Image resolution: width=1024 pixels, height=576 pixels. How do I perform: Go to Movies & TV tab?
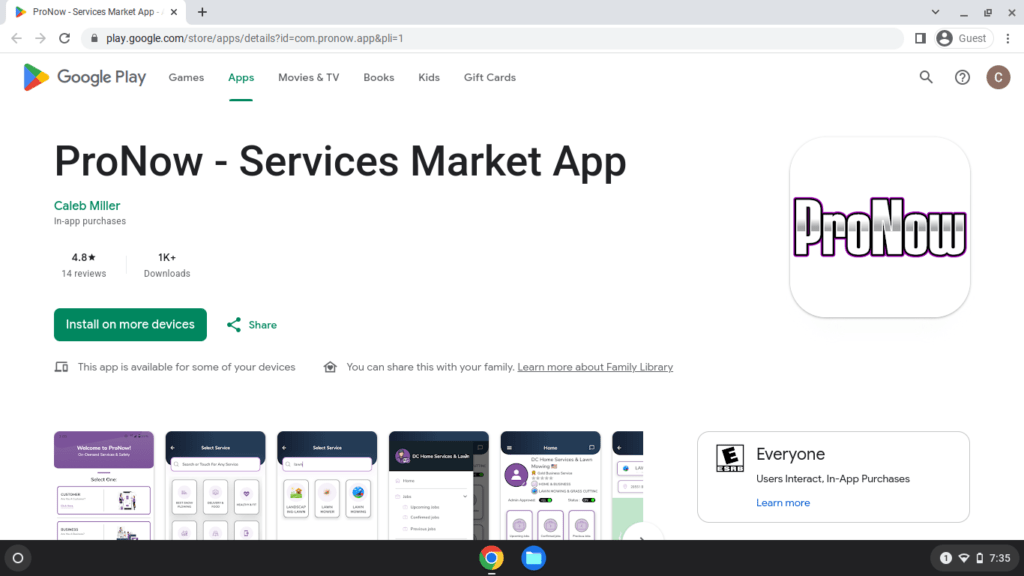[x=308, y=77]
